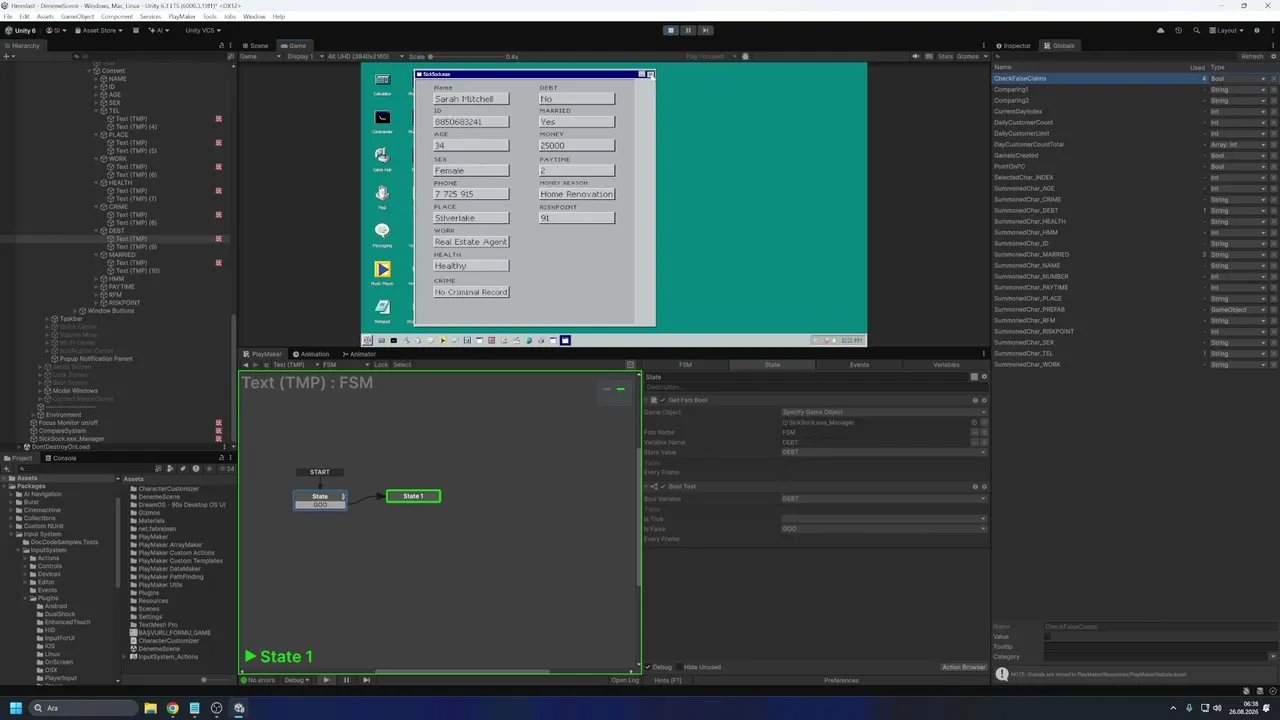Toggle the Bool Test action enabled checkbox
This screenshot has height=720, width=1280.
pyautogui.click(x=662, y=486)
